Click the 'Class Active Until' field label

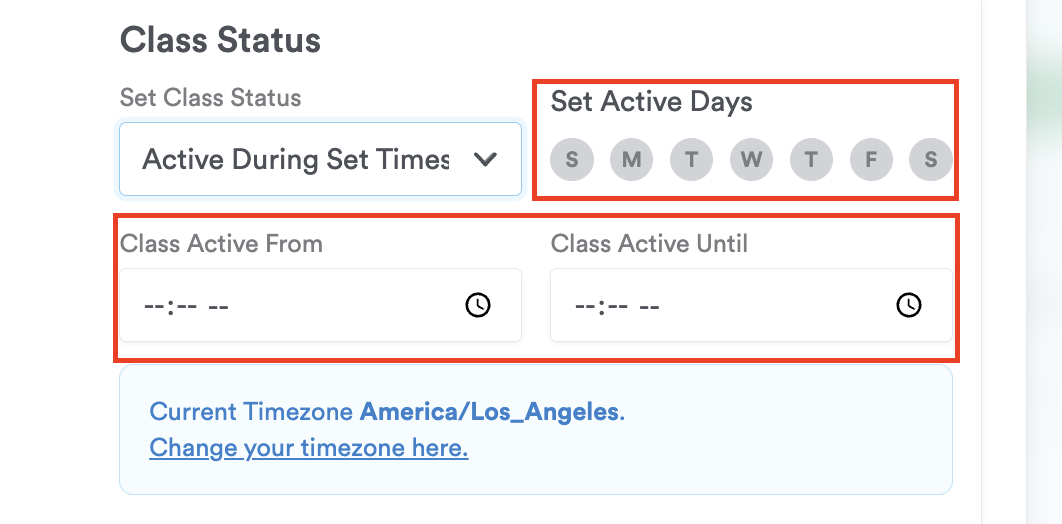tap(649, 243)
